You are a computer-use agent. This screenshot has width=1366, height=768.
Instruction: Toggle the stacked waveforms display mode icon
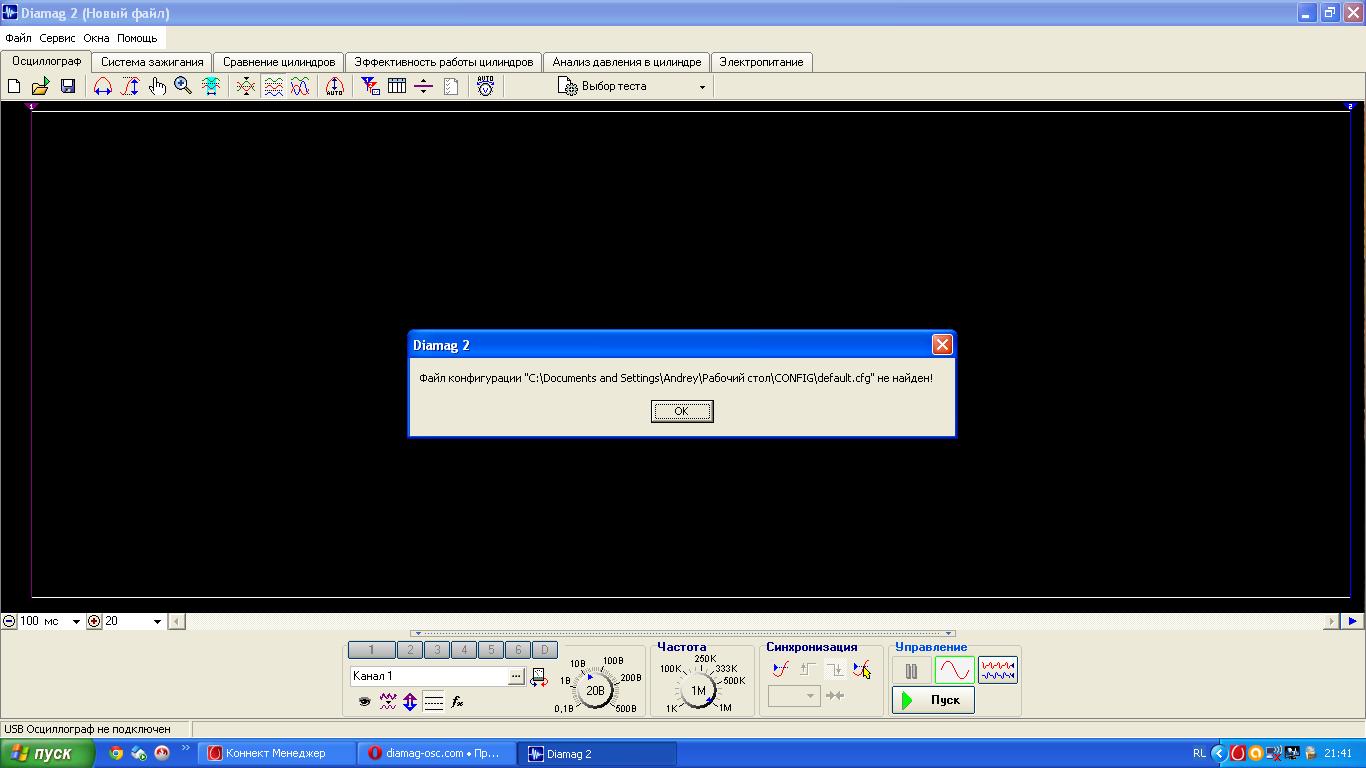(273, 87)
